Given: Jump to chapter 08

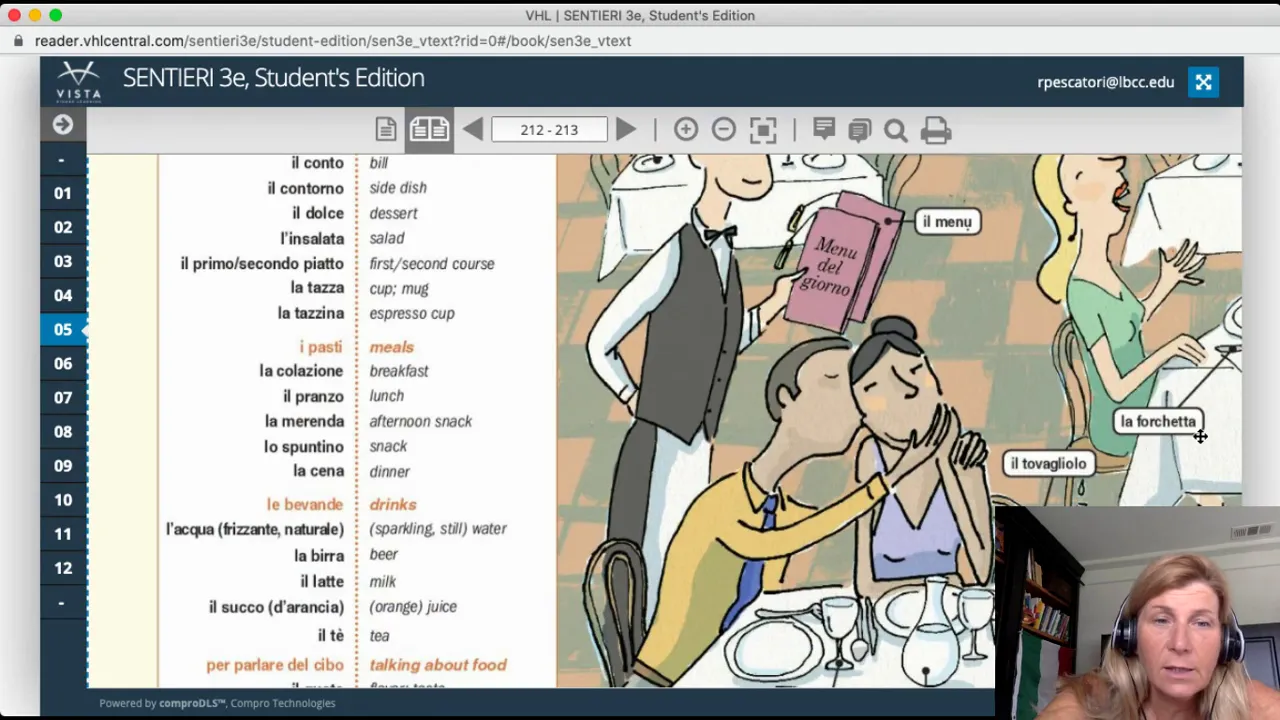Looking at the screenshot, I should tap(63, 432).
